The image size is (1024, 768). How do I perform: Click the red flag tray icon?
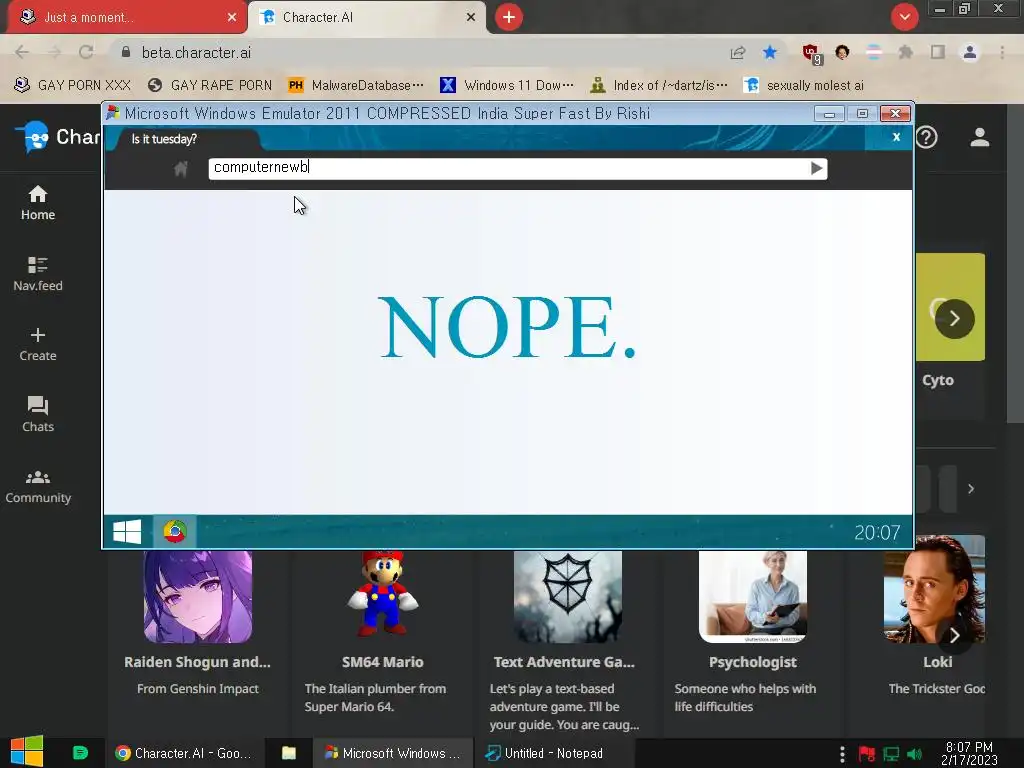(x=867, y=754)
